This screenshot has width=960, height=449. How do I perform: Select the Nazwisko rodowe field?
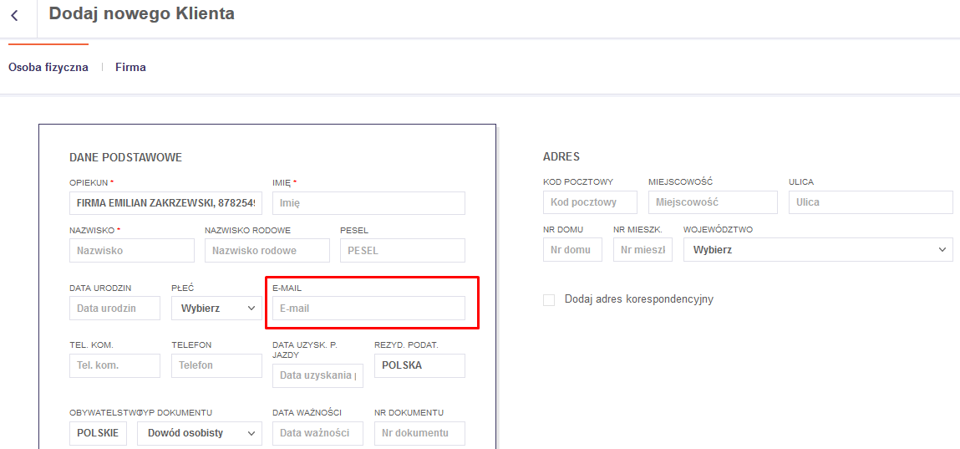point(266,250)
